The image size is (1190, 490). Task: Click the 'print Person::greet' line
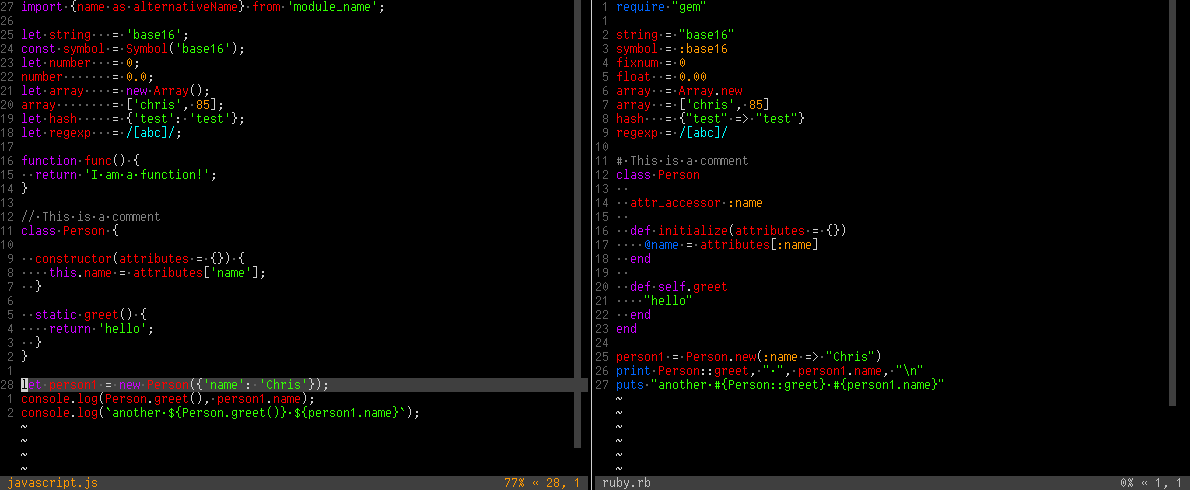[x=770, y=371]
